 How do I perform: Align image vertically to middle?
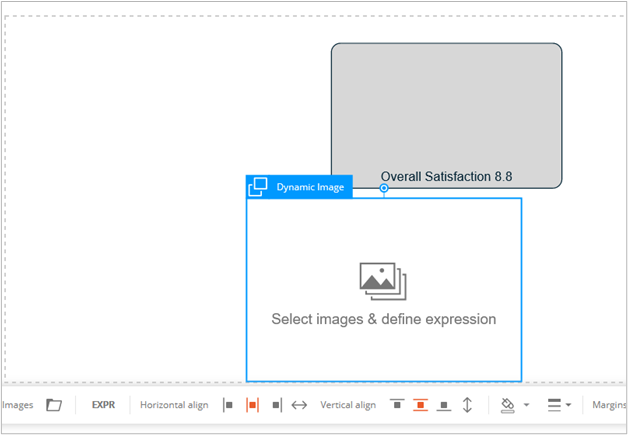(x=420, y=405)
